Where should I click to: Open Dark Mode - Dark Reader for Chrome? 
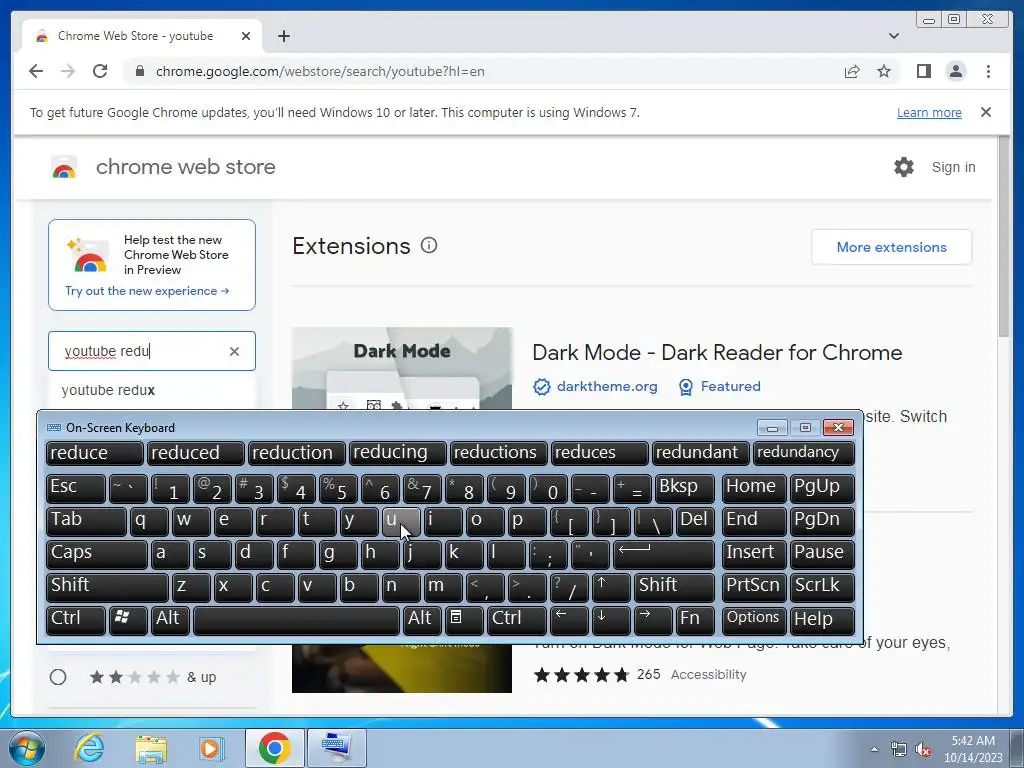click(x=717, y=353)
